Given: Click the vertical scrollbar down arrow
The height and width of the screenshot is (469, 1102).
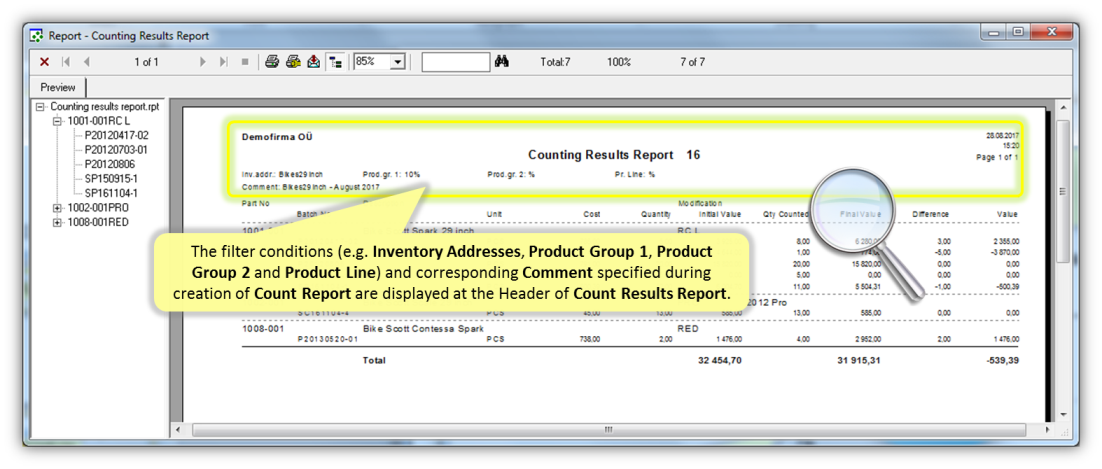Looking at the screenshot, I should 1063,415.
